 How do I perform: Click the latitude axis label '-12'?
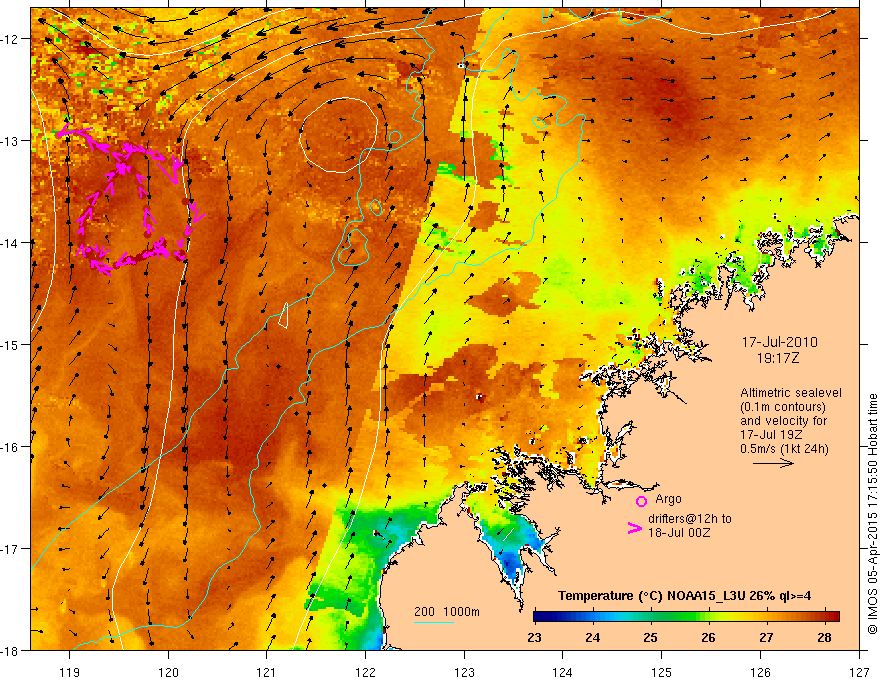point(10,39)
